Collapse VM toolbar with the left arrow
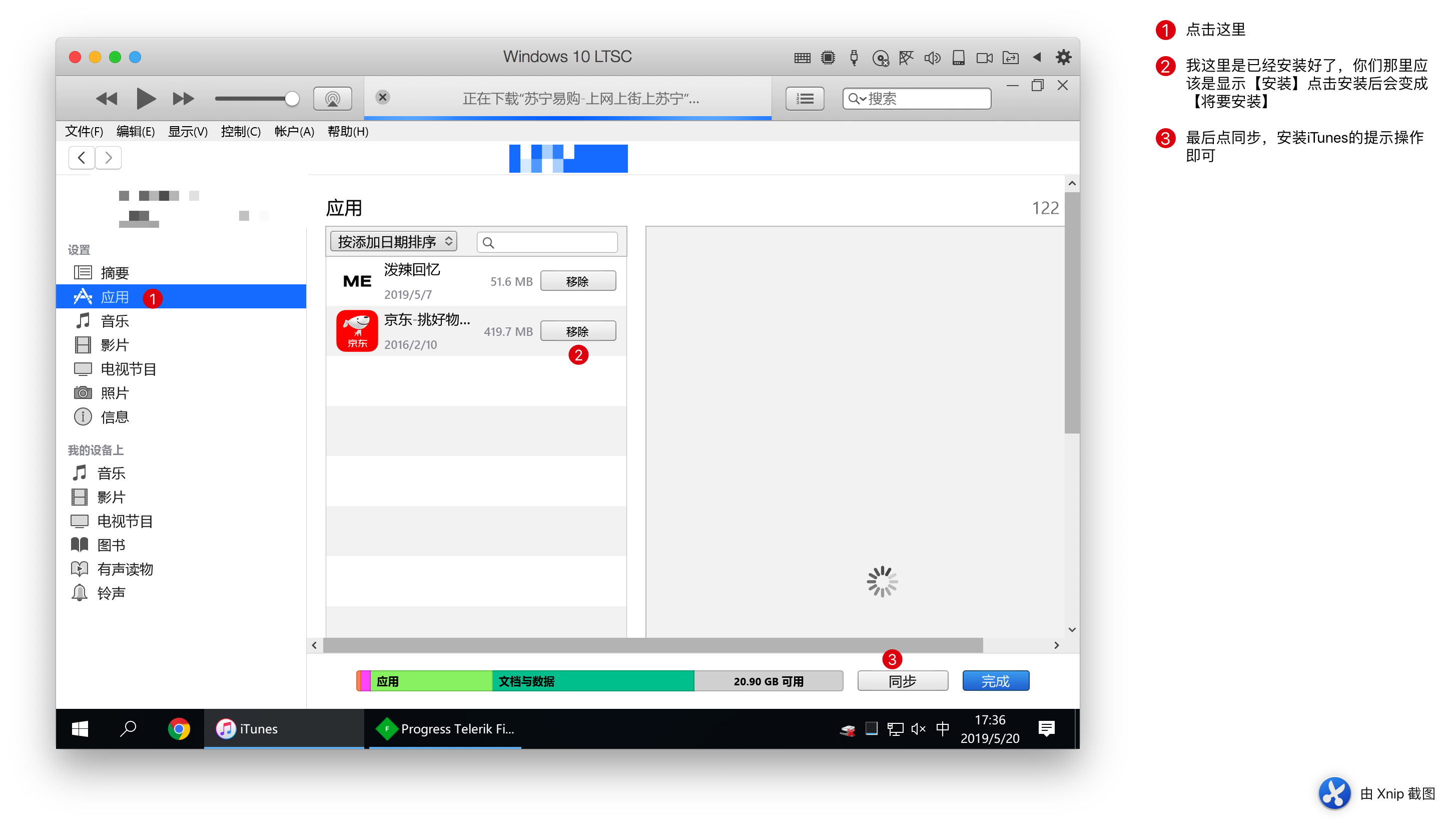 (x=1037, y=57)
